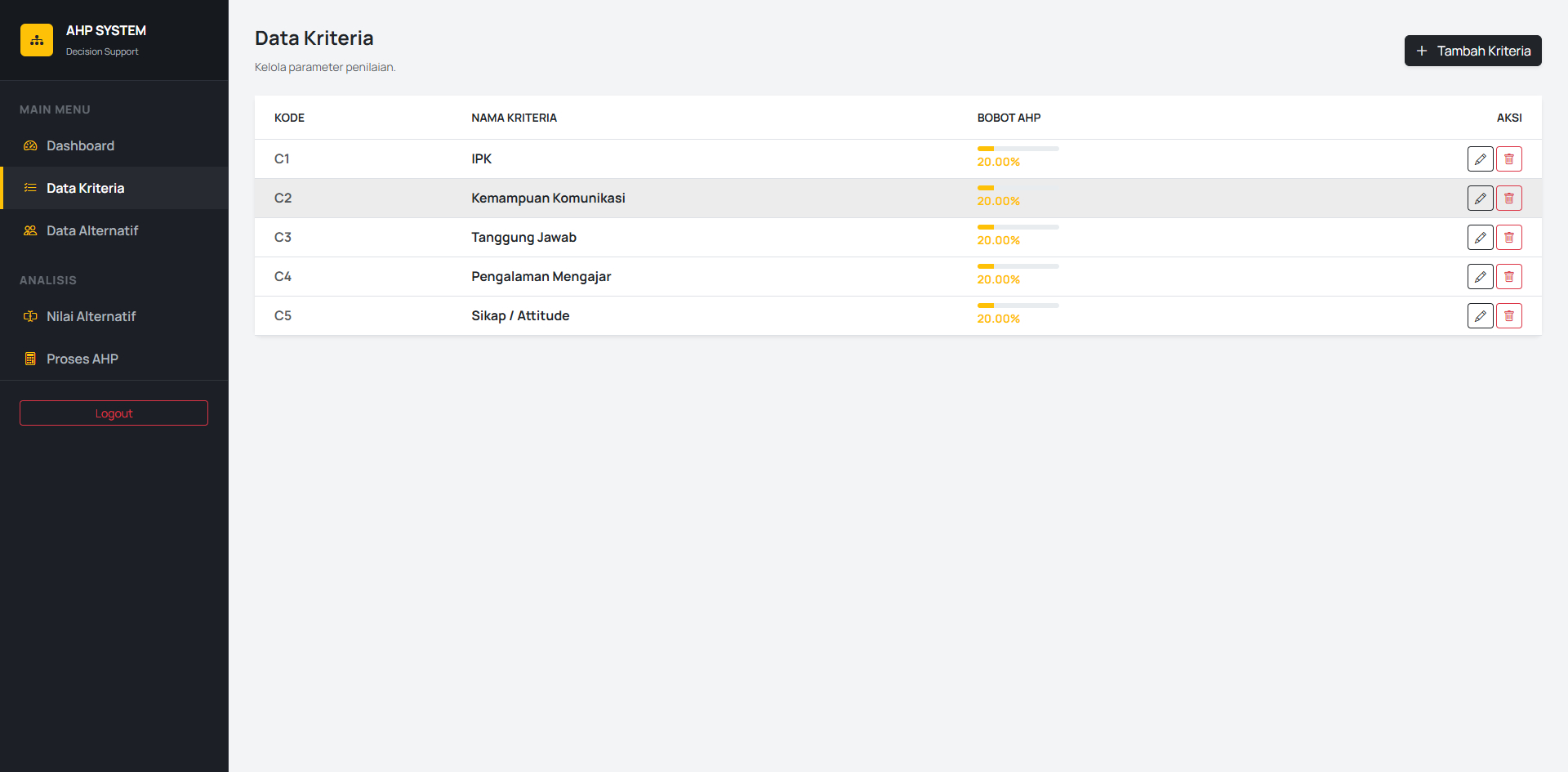Click the Nilai Alternatif icon

[30, 316]
